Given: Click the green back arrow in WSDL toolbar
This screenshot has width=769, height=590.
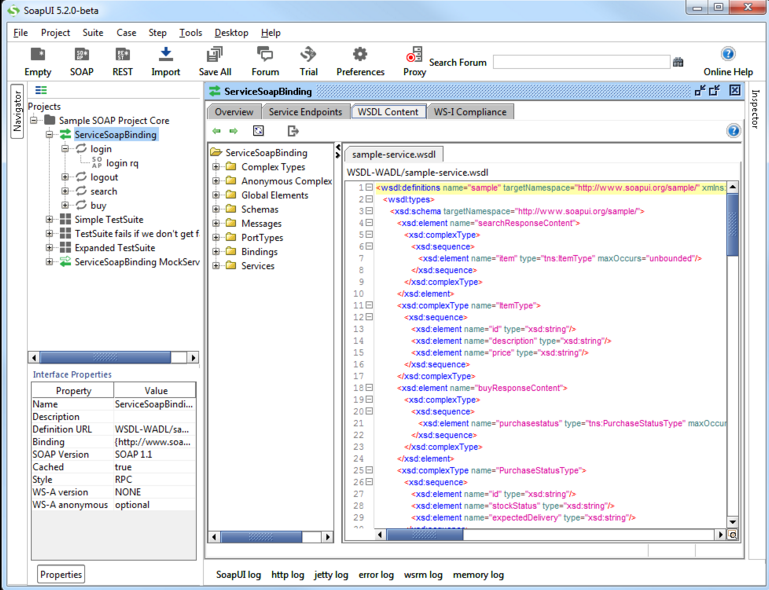Looking at the screenshot, I should (217, 131).
